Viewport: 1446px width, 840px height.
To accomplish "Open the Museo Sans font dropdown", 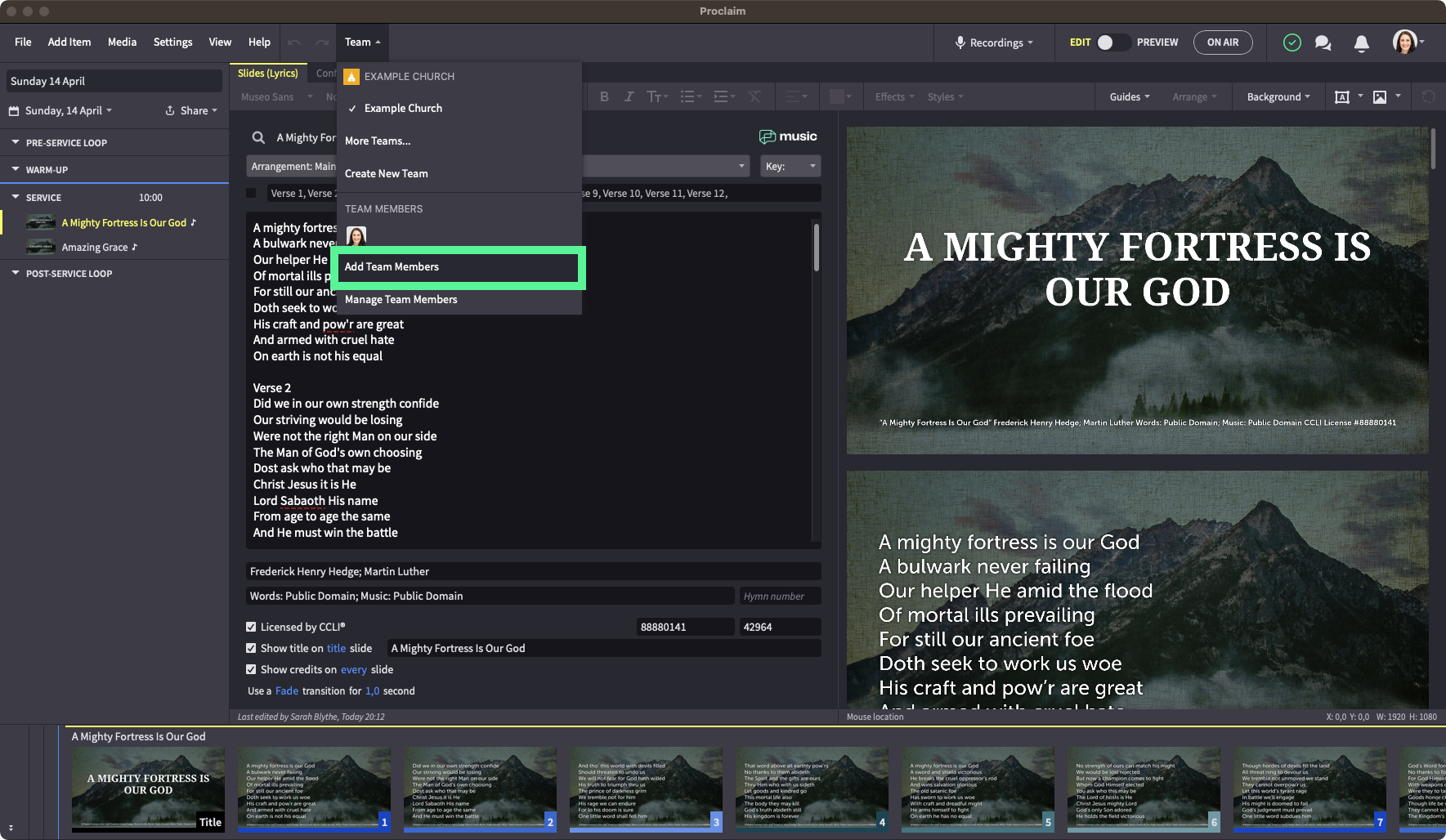I will (x=277, y=96).
